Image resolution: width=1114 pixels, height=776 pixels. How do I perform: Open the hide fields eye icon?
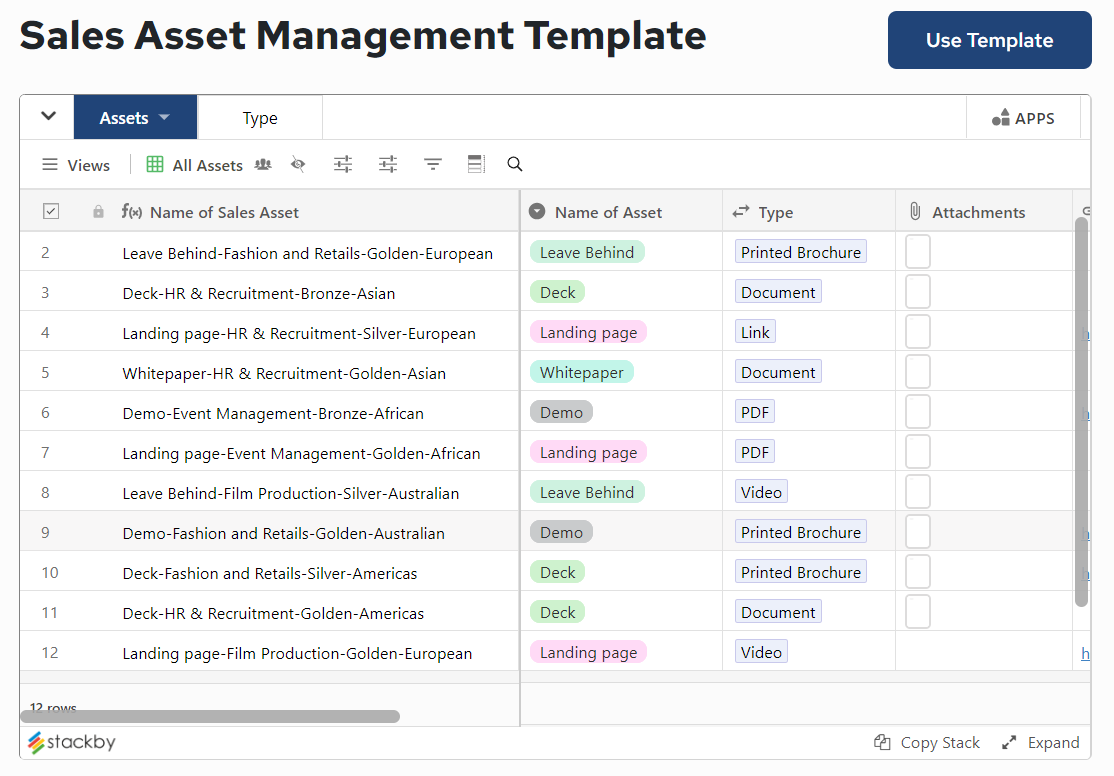pyautogui.click(x=298, y=164)
